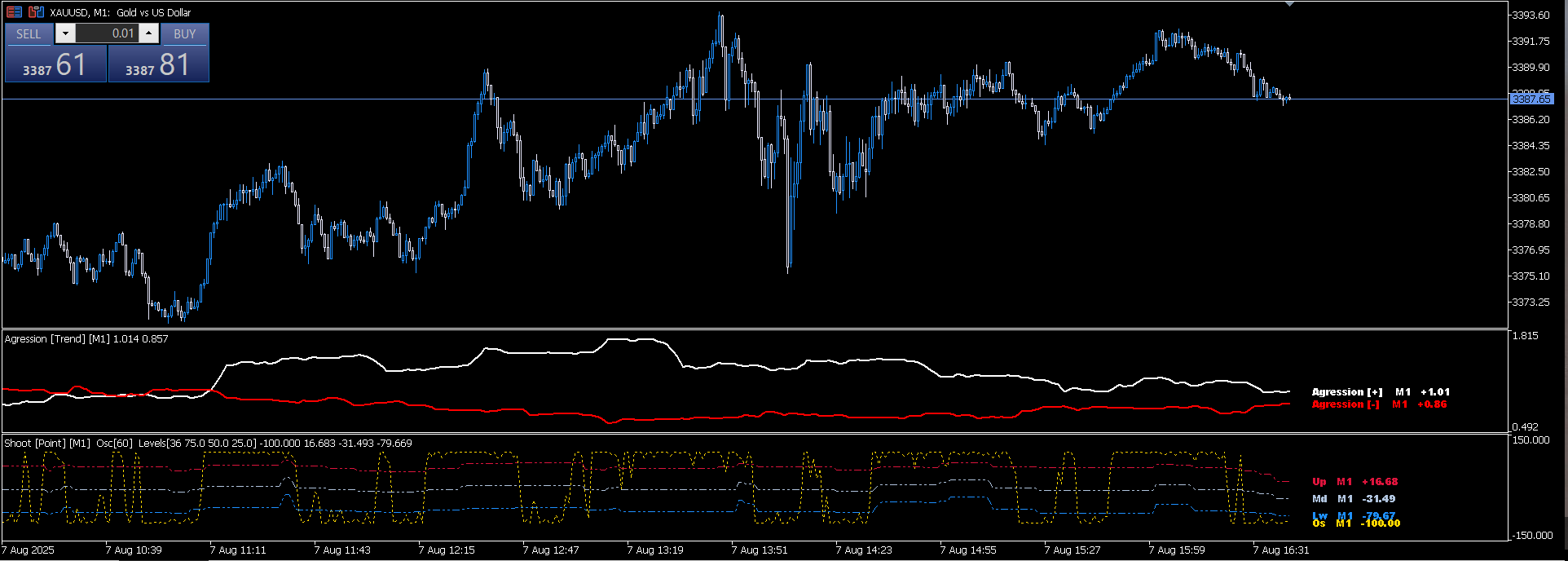
Task: Click the chart shift triangle marker
Action: tap(1289, 4)
